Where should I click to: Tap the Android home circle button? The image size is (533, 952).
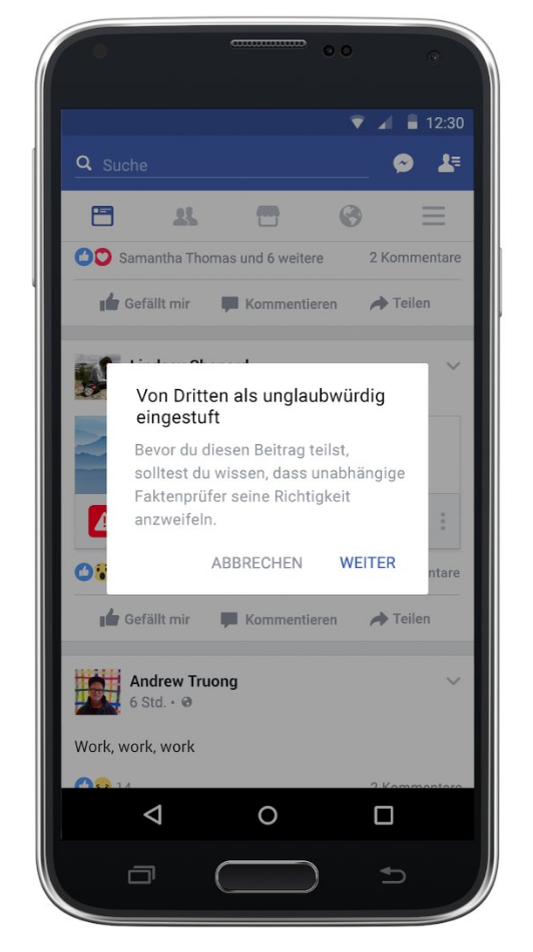pyautogui.click(x=268, y=814)
